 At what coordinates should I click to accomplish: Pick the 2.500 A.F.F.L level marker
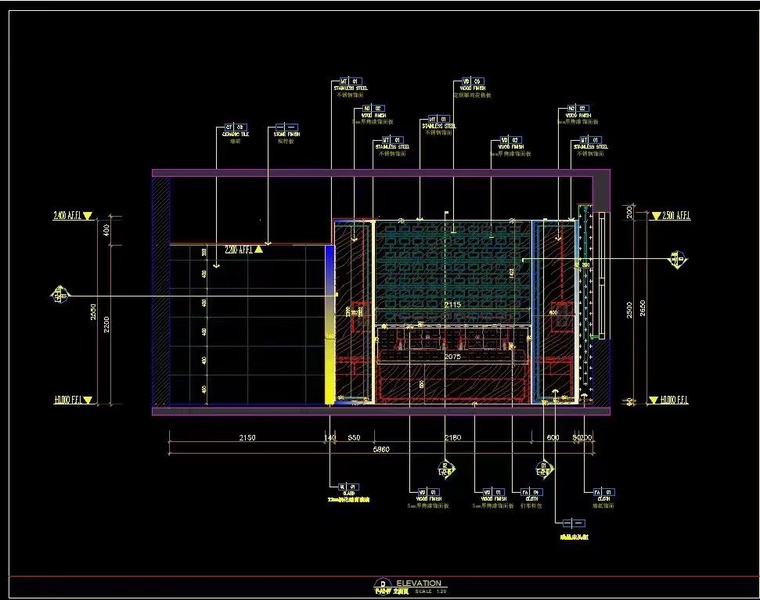click(671, 216)
